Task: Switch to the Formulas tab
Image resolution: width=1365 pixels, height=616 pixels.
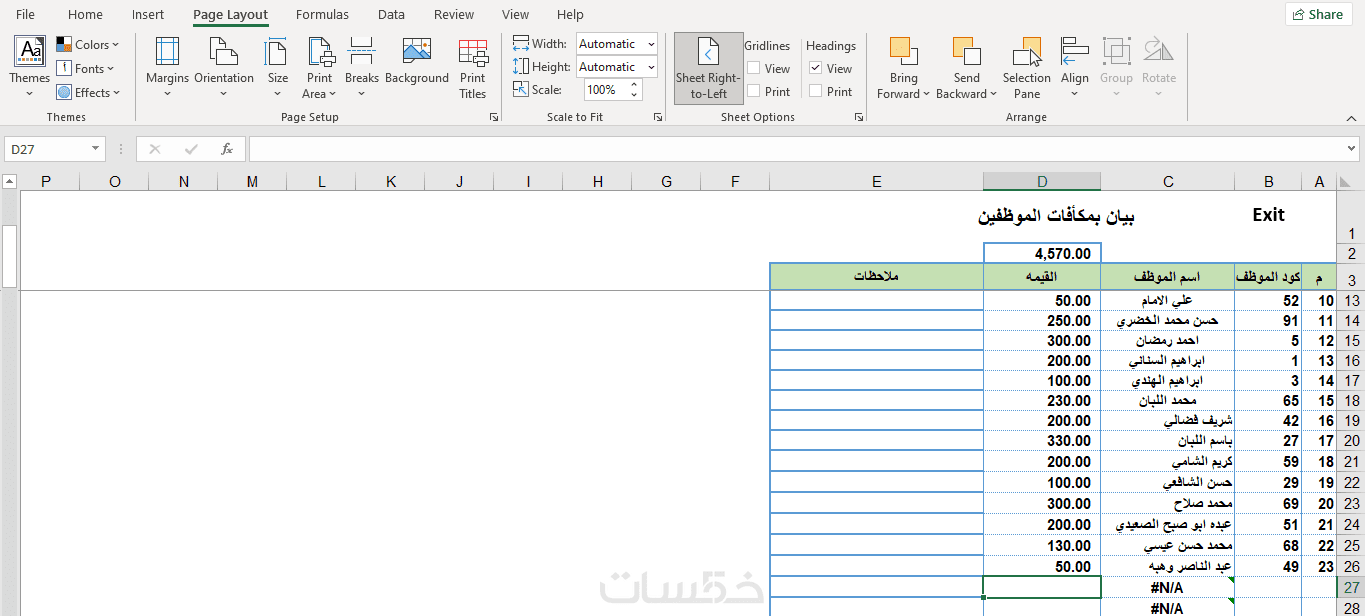Action: click(322, 14)
